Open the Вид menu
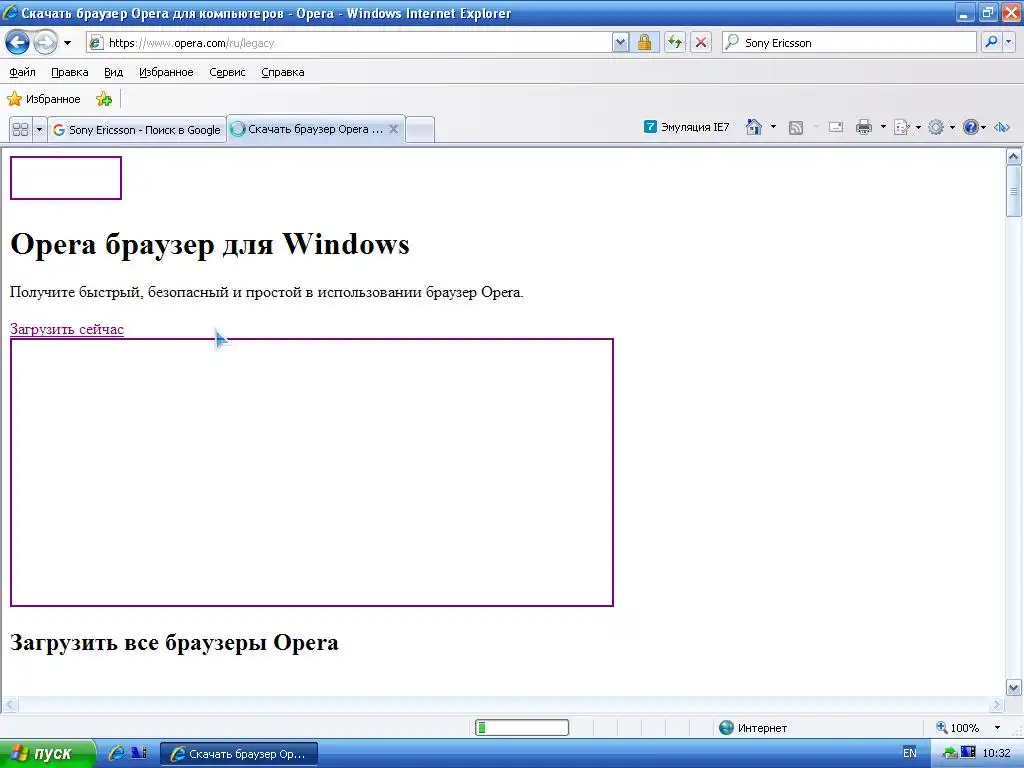The height and width of the screenshot is (768, 1024). [114, 72]
